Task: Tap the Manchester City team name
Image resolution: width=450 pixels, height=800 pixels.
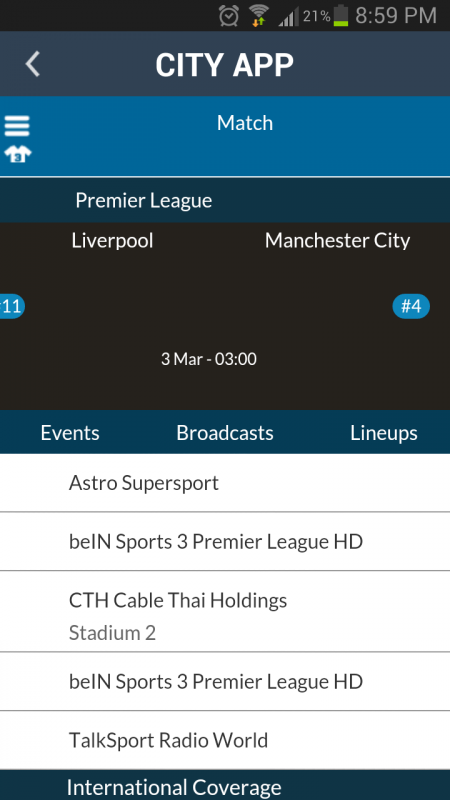Action: point(337,241)
